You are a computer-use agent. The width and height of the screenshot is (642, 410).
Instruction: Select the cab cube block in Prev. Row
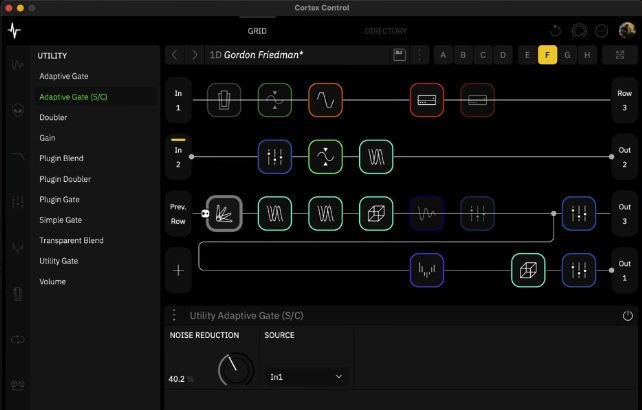(x=376, y=213)
